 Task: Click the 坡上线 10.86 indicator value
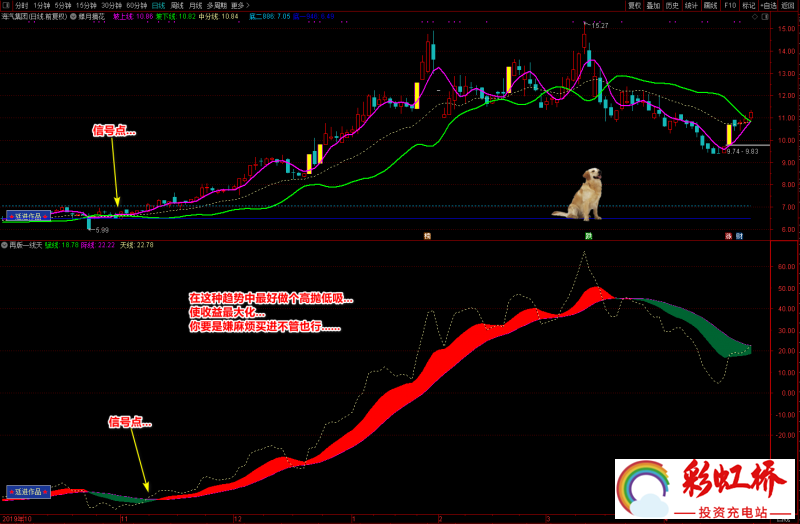[133, 17]
